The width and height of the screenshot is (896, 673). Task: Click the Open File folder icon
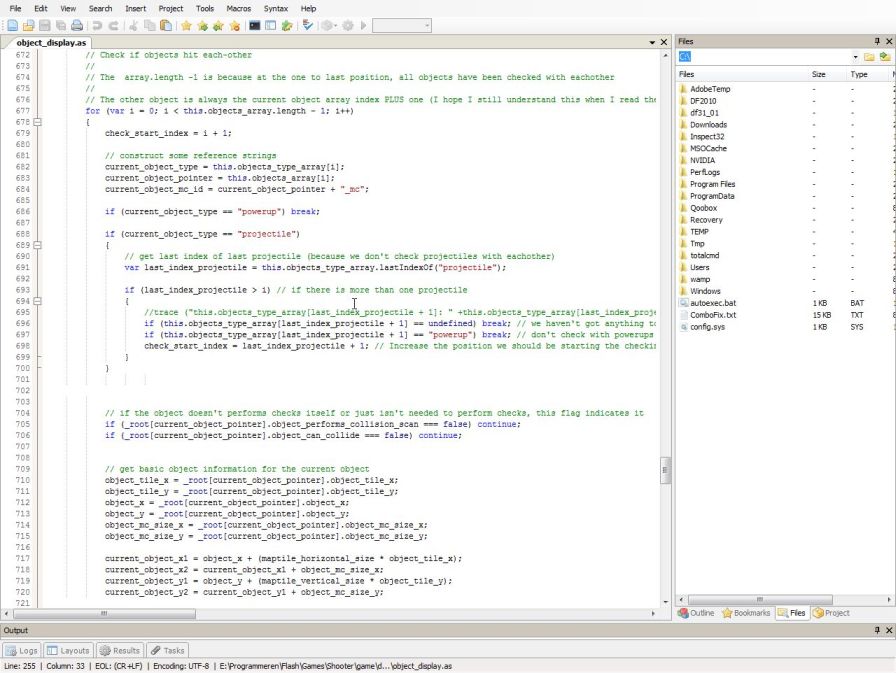pos(28,25)
